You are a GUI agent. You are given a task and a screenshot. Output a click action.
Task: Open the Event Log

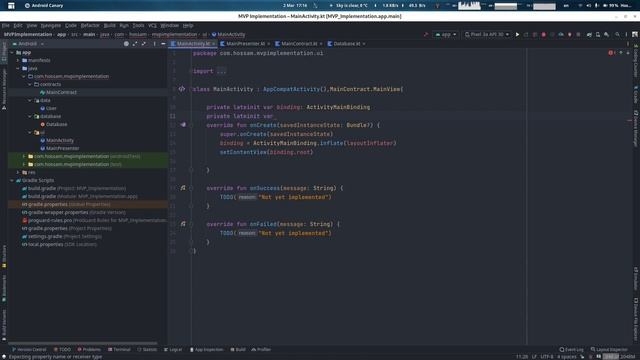571,349
